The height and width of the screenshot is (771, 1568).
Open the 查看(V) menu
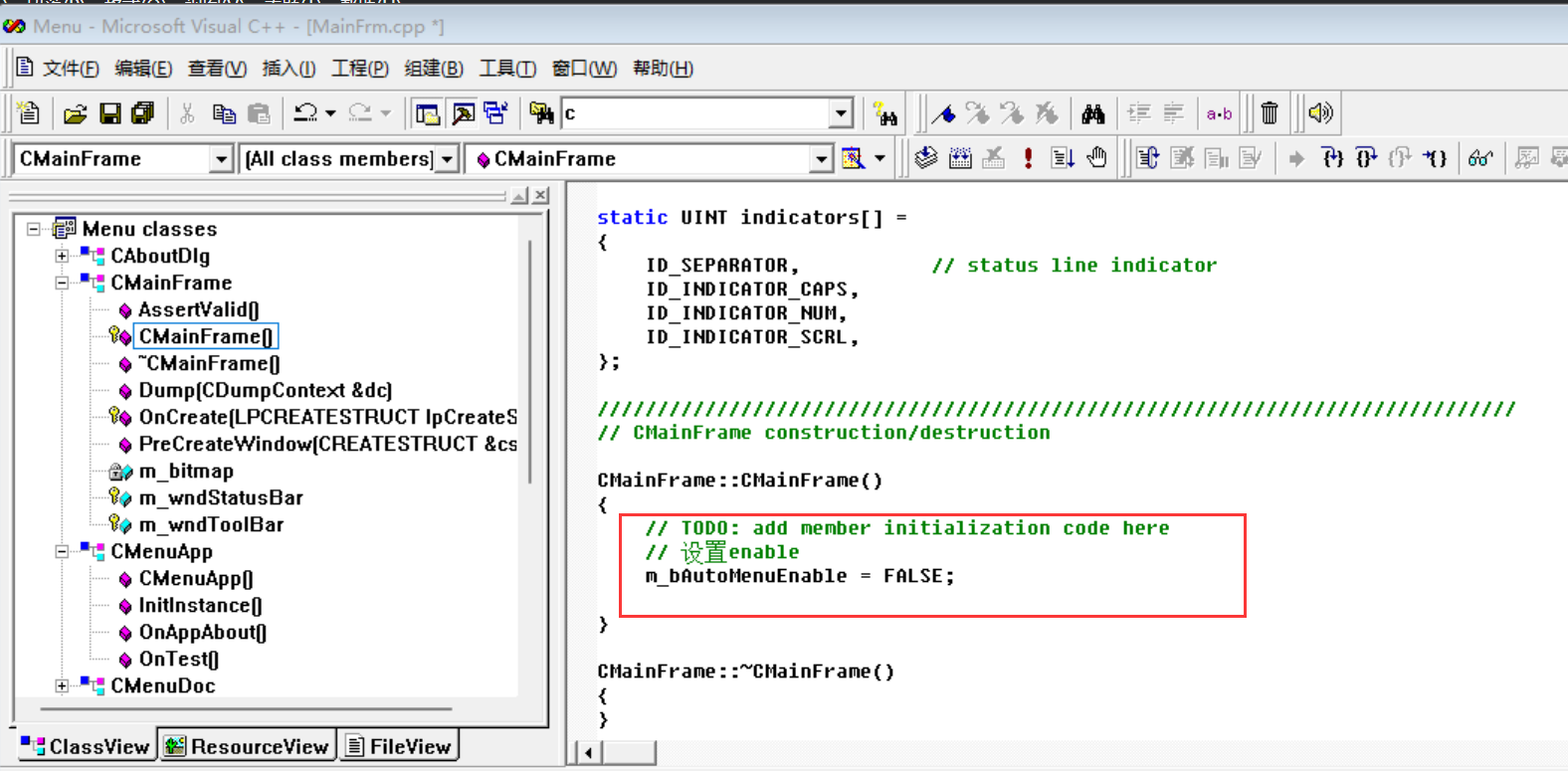(x=217, y=68)
